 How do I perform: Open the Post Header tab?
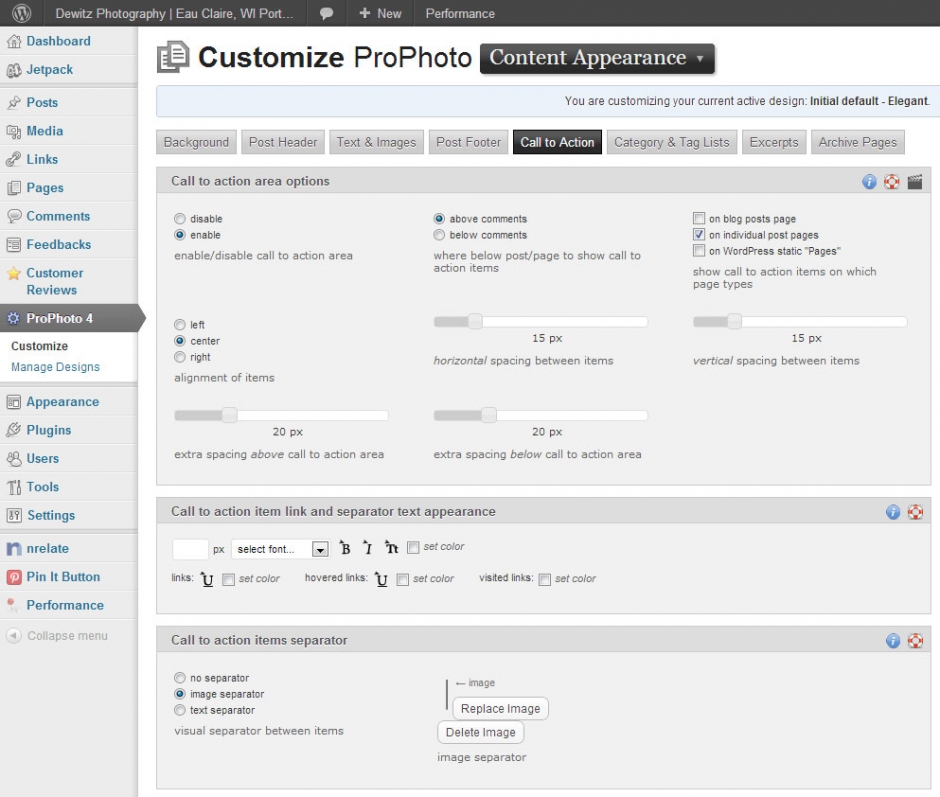tap(283, 142)
